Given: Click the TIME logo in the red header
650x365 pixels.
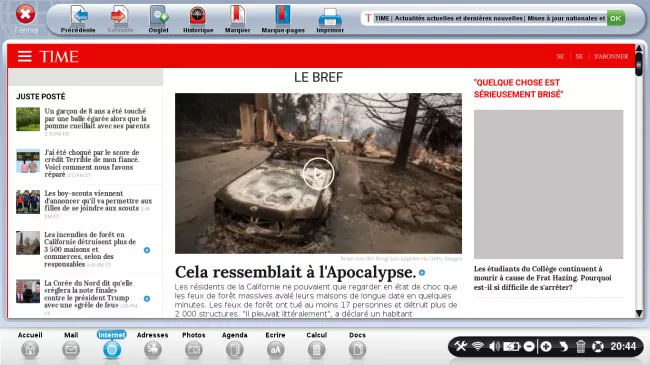Looking at the screenshot, I should pos(59,56).
